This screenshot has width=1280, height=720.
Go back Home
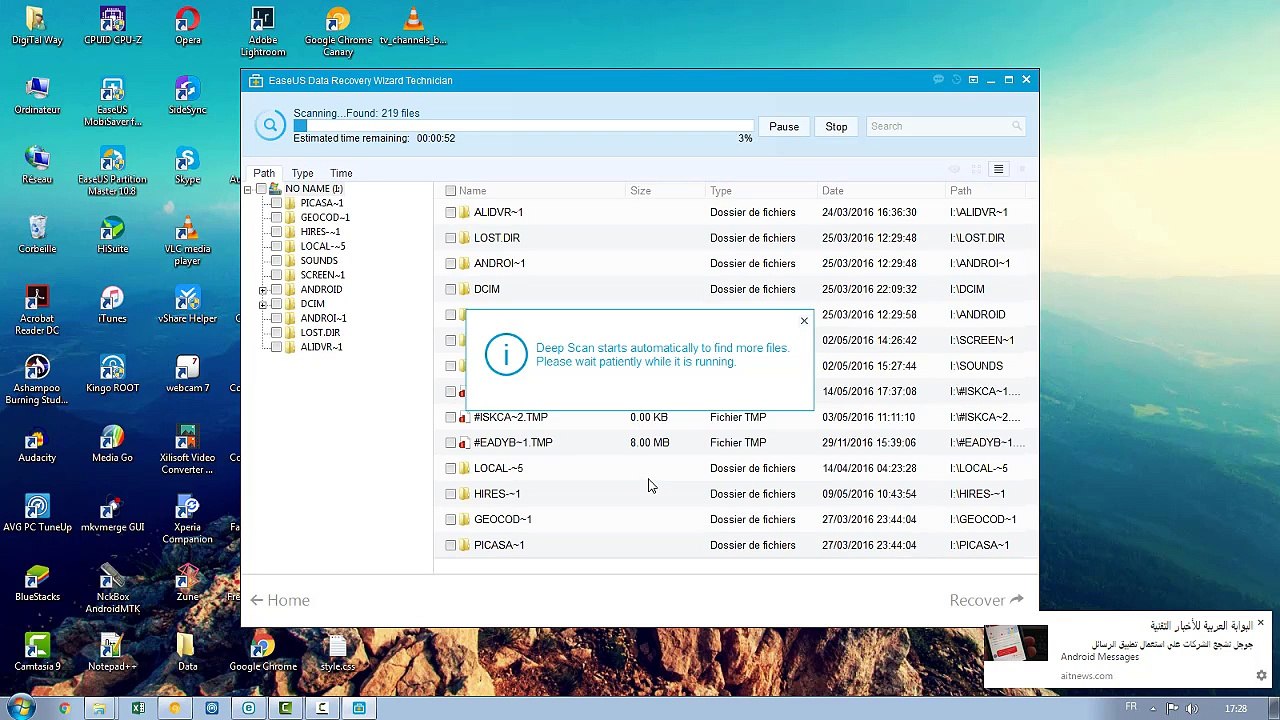(280, 600)
